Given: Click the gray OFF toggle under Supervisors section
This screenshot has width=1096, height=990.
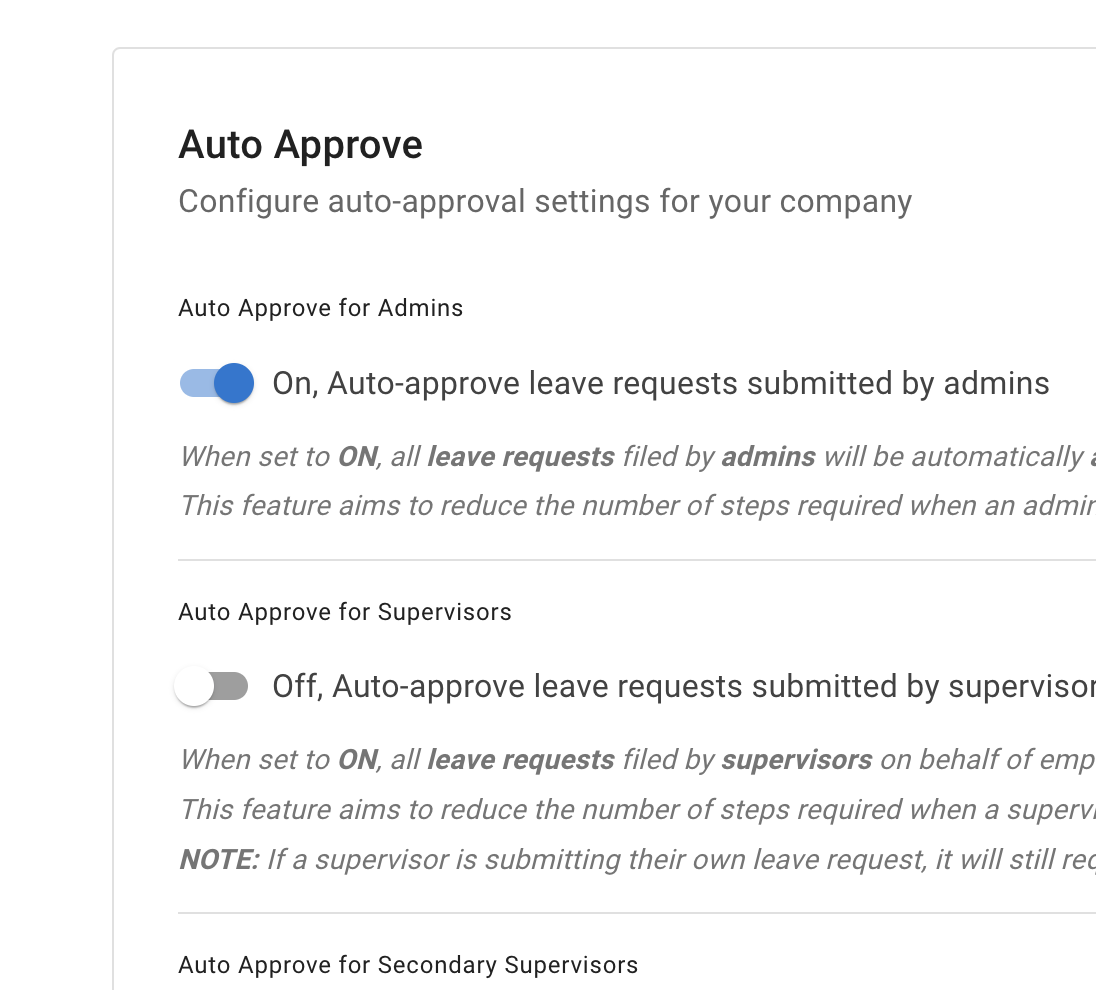Looking at the screenshot, I should pos(211,686).
